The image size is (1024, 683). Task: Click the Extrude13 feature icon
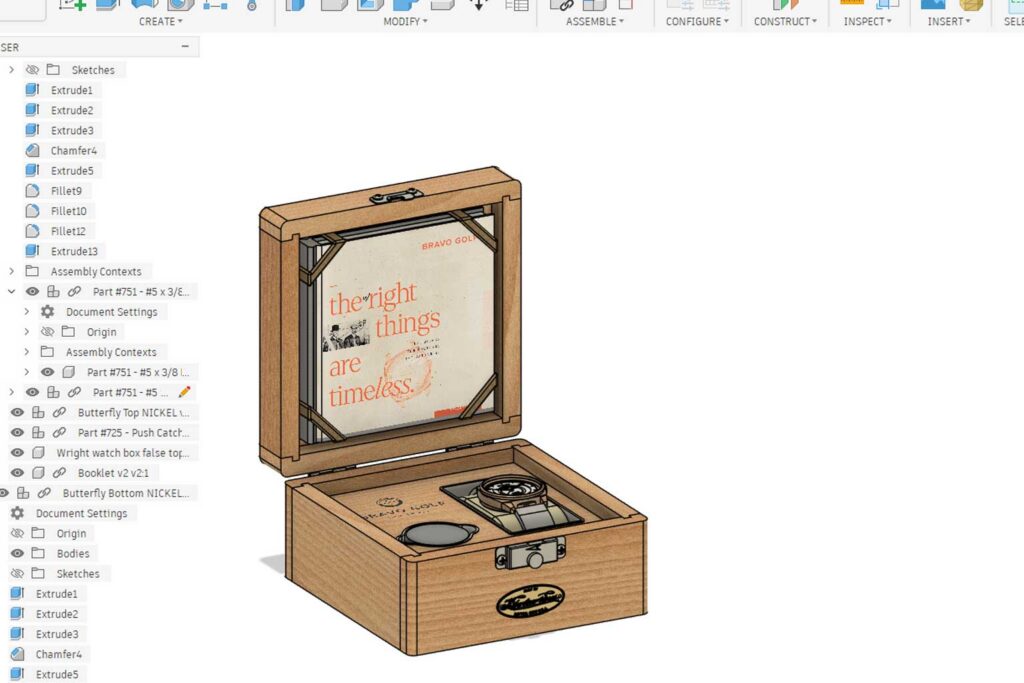click(32, 251)
